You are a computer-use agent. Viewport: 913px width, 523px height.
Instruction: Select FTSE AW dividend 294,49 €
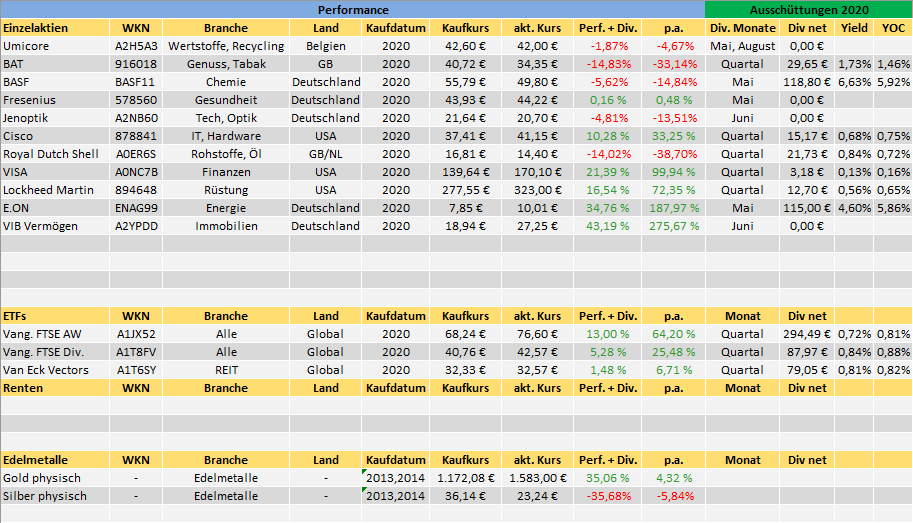point(807,334)
